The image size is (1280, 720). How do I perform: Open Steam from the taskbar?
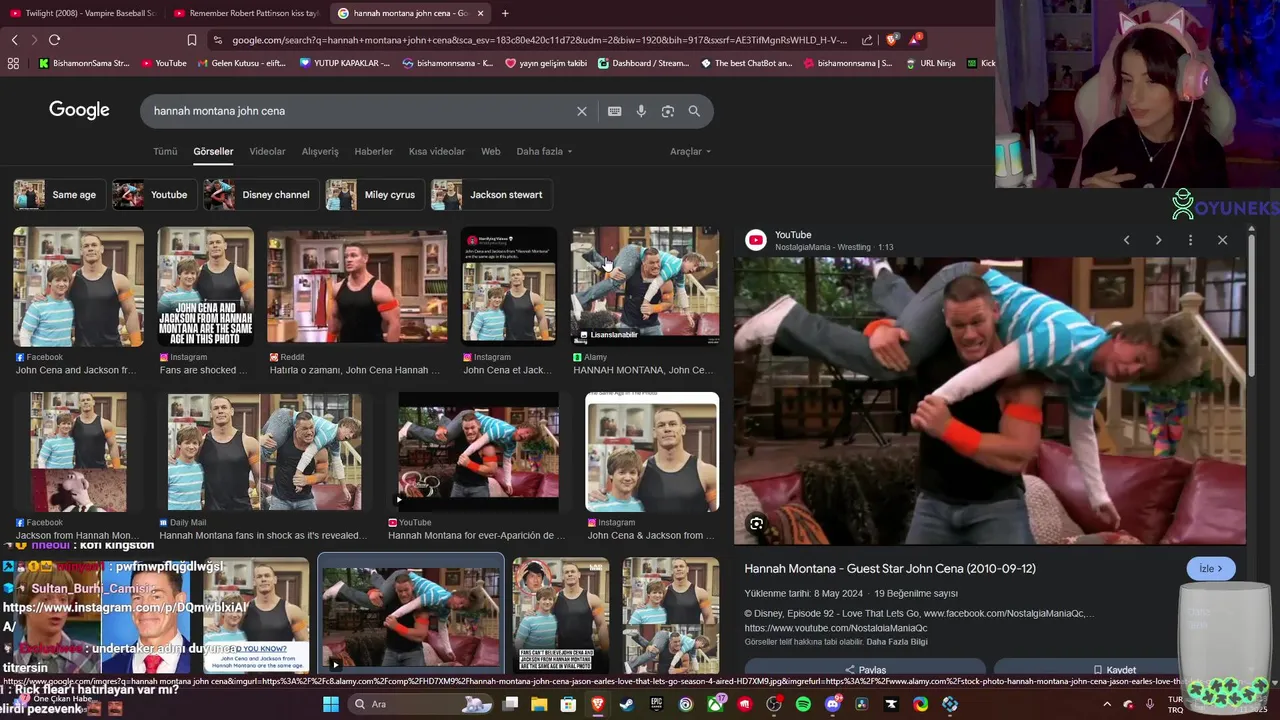pyautogui.click(x=626, y=704)
